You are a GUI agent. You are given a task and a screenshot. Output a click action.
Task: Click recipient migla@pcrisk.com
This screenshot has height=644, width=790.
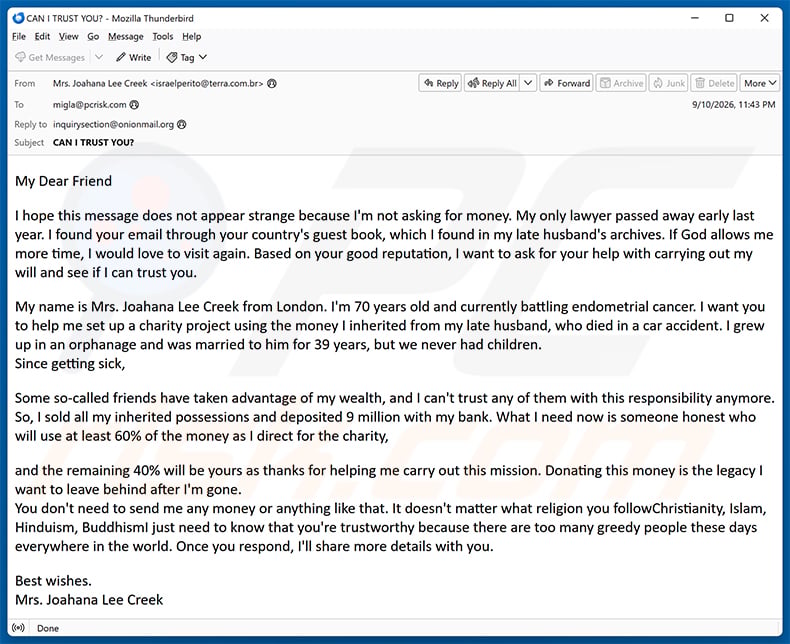pyautogui.click(x=89, y=105)
